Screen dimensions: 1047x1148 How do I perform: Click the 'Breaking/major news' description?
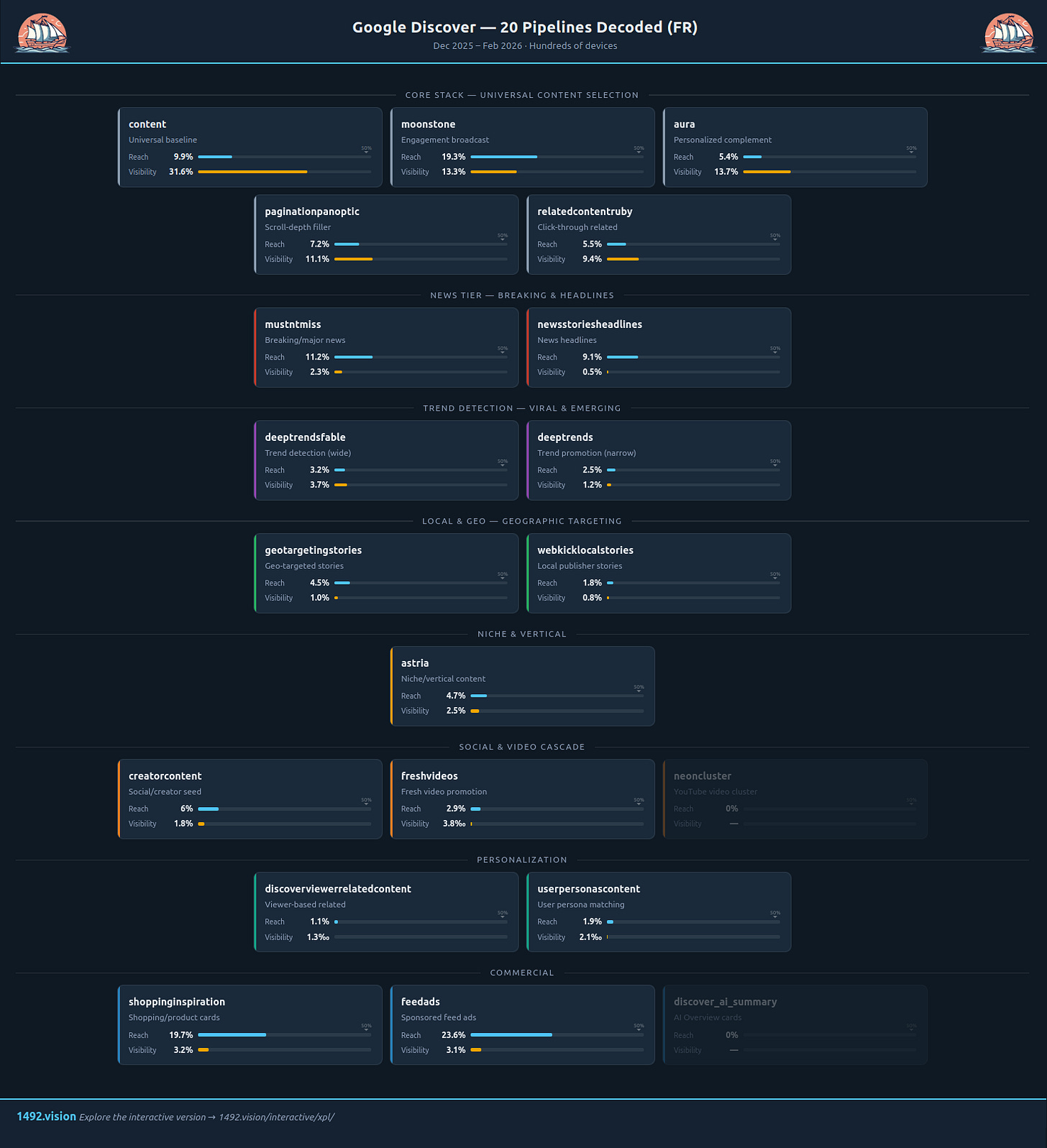(x=305, y=340)
